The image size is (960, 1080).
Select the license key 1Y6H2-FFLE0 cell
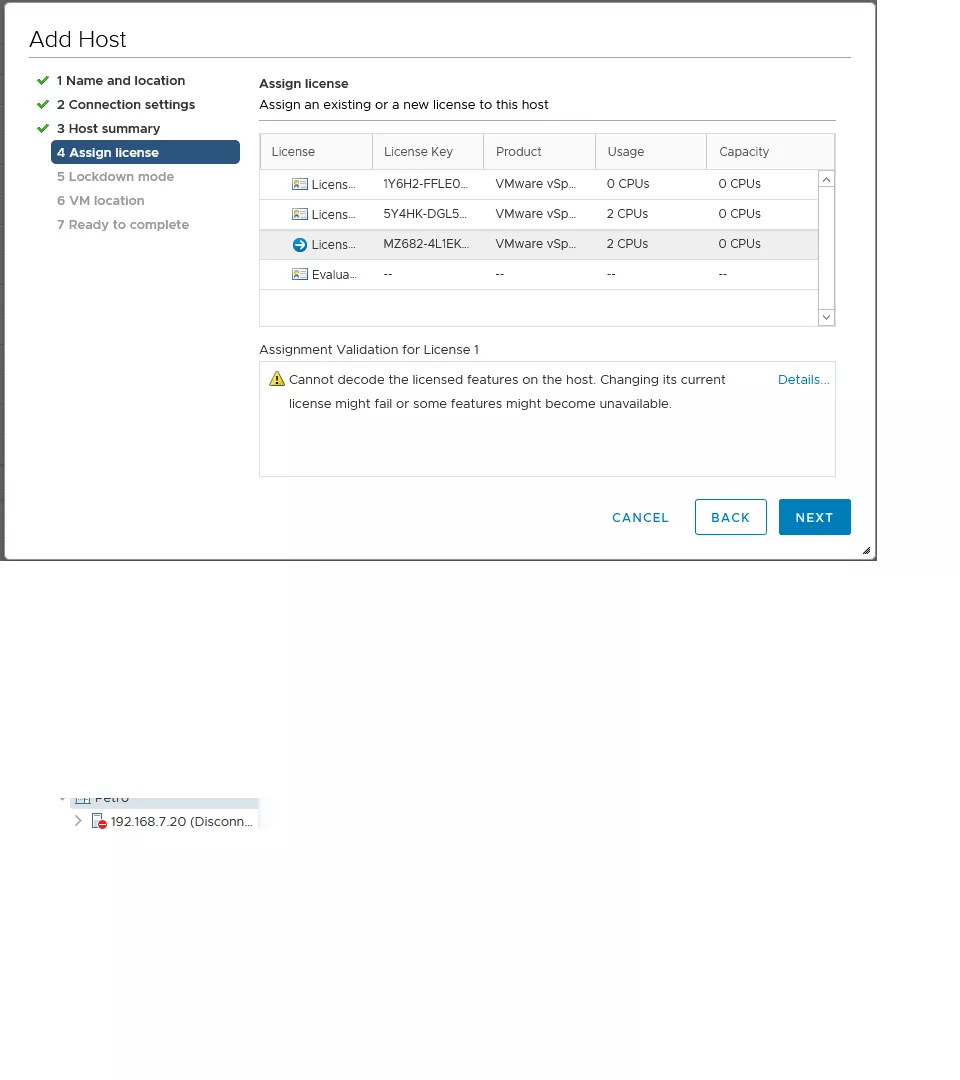(x=426, y=184)
